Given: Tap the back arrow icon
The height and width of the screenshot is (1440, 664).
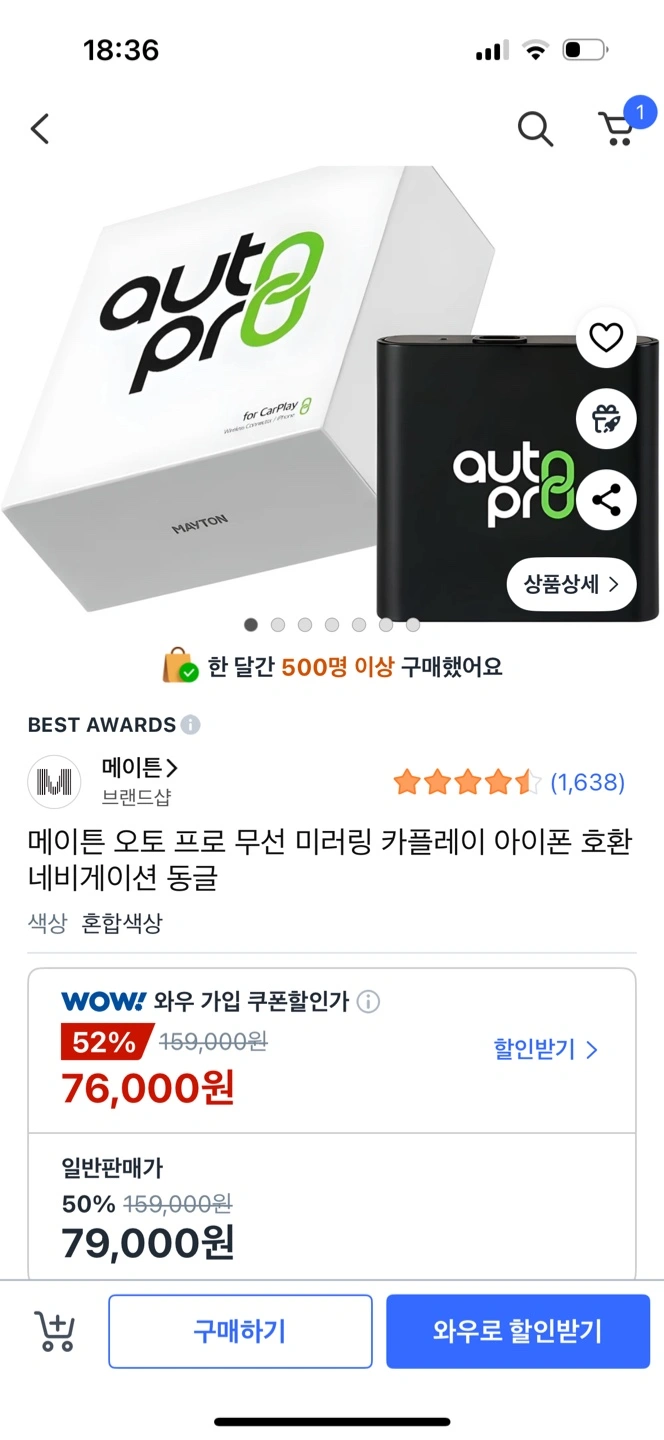Looking at the screenshot, I should [40, 129].
